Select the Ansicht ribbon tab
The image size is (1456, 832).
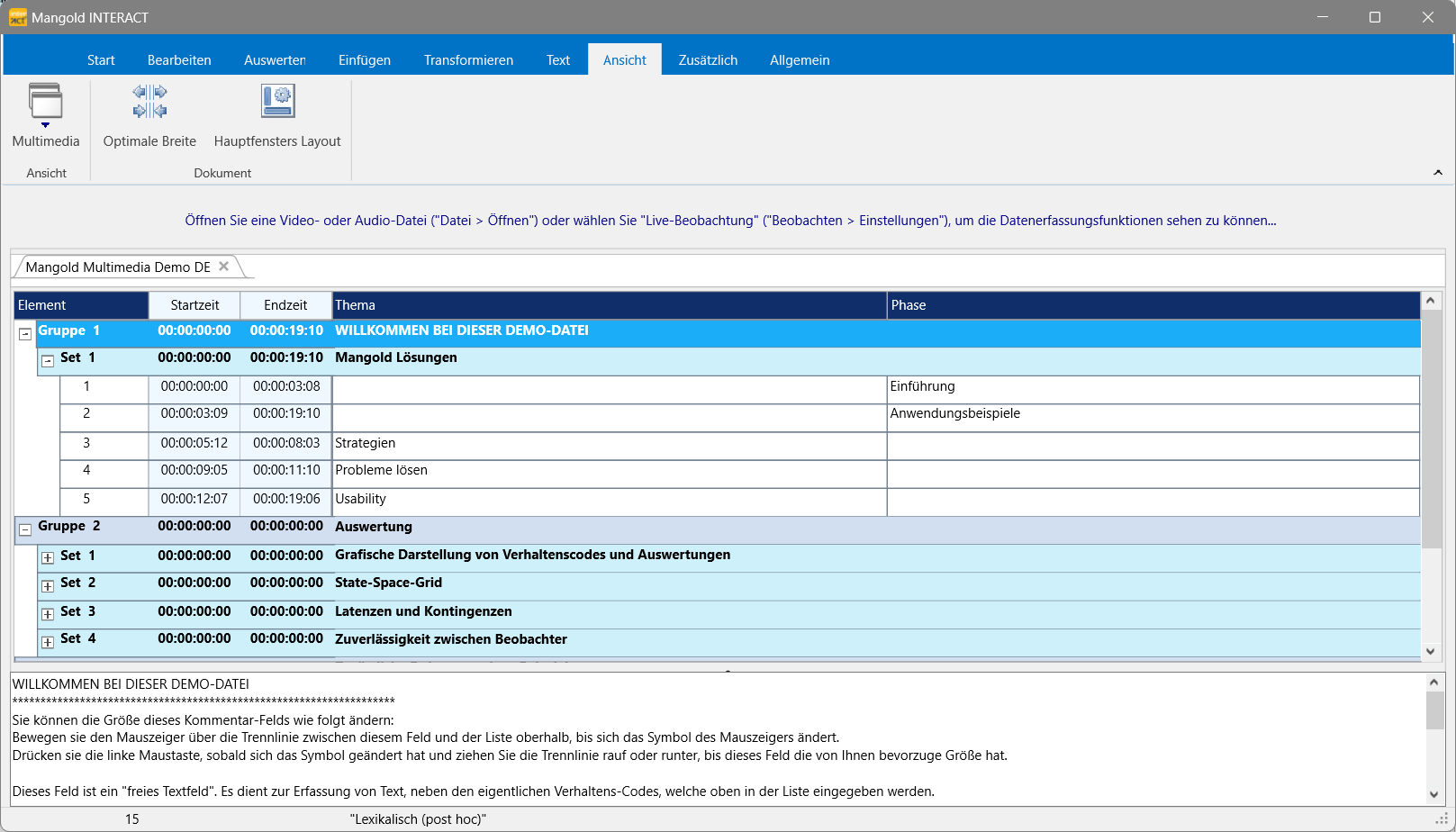coord(625,60)
